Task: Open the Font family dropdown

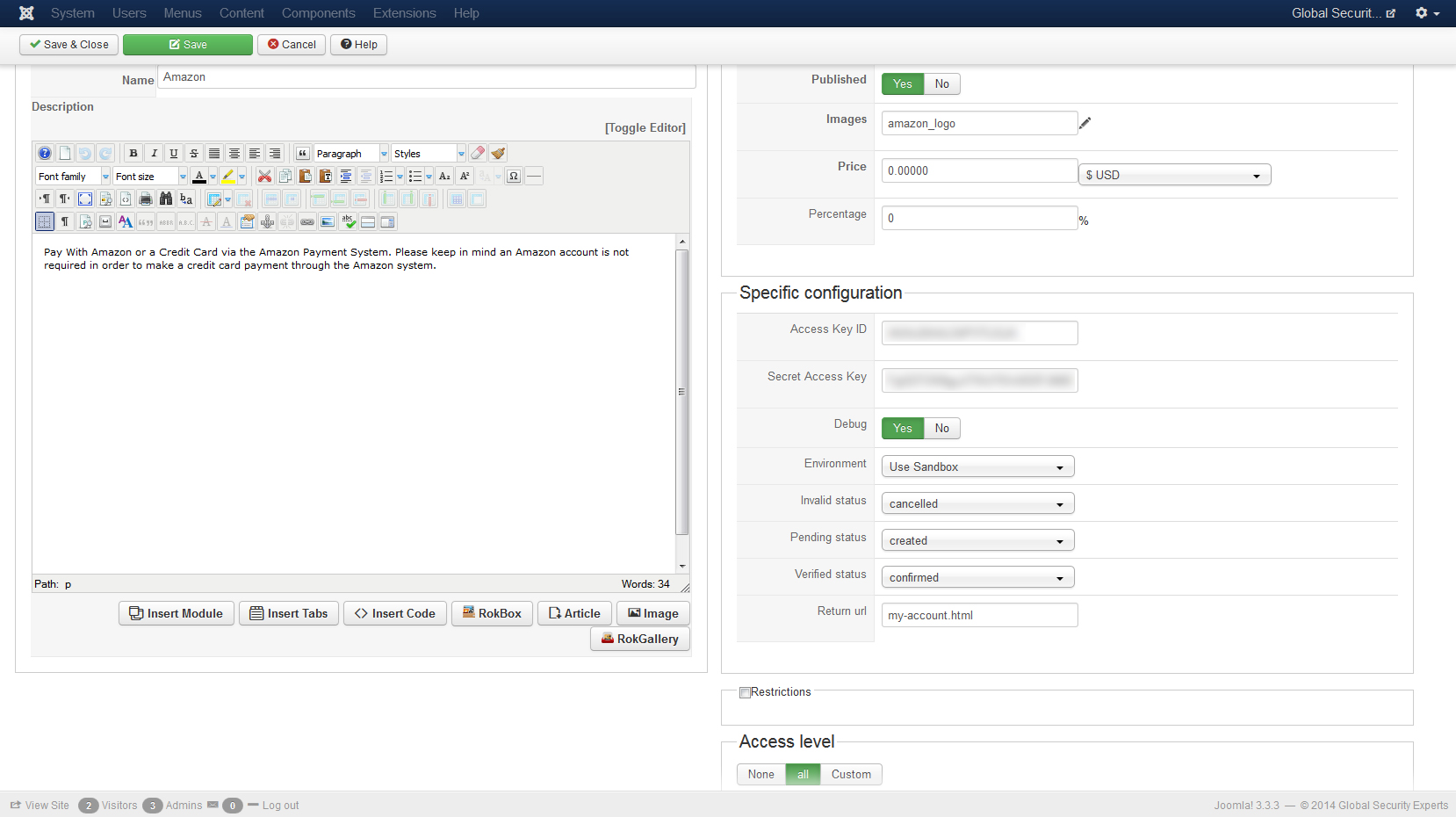Action: point(73,176)
